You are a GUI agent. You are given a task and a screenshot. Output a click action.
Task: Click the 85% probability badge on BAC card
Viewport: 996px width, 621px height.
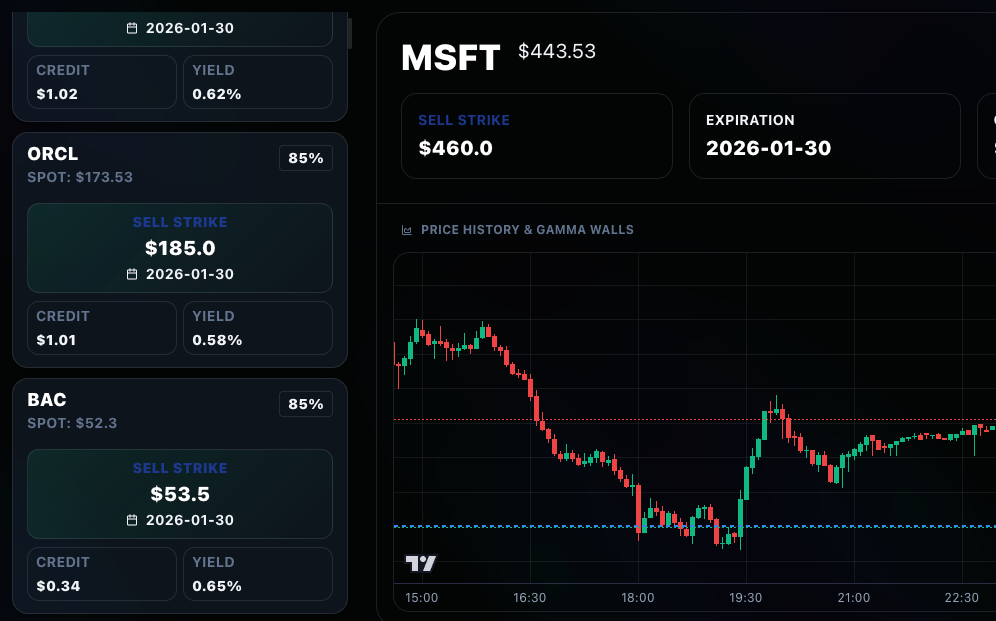tap(305, 404)
